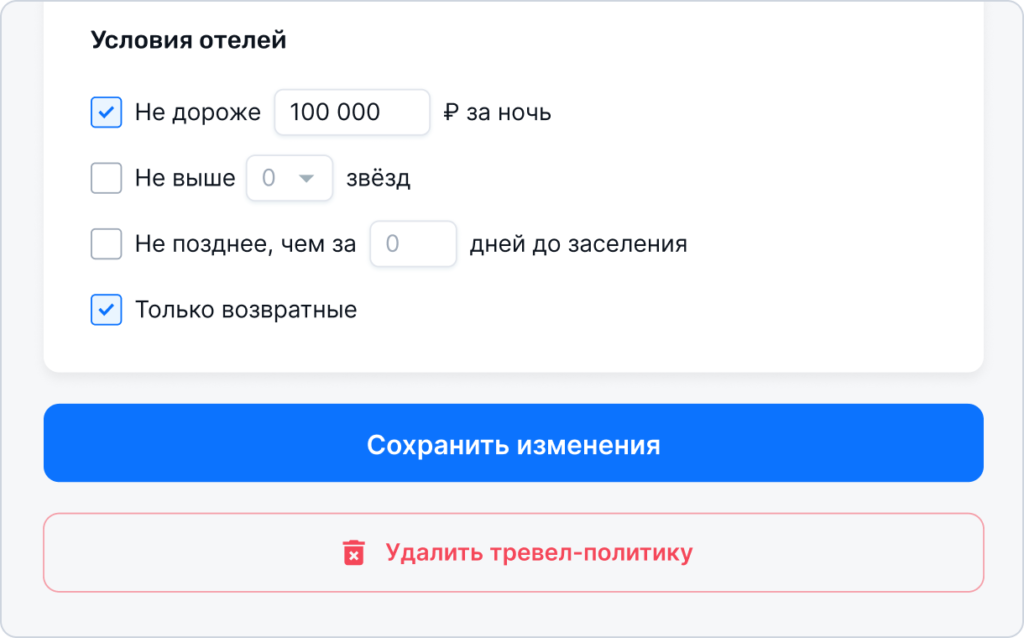Viewport: 1024px width, 638px height.
Task: Click the days before check-in input field
Action: [x=413, y=244]
